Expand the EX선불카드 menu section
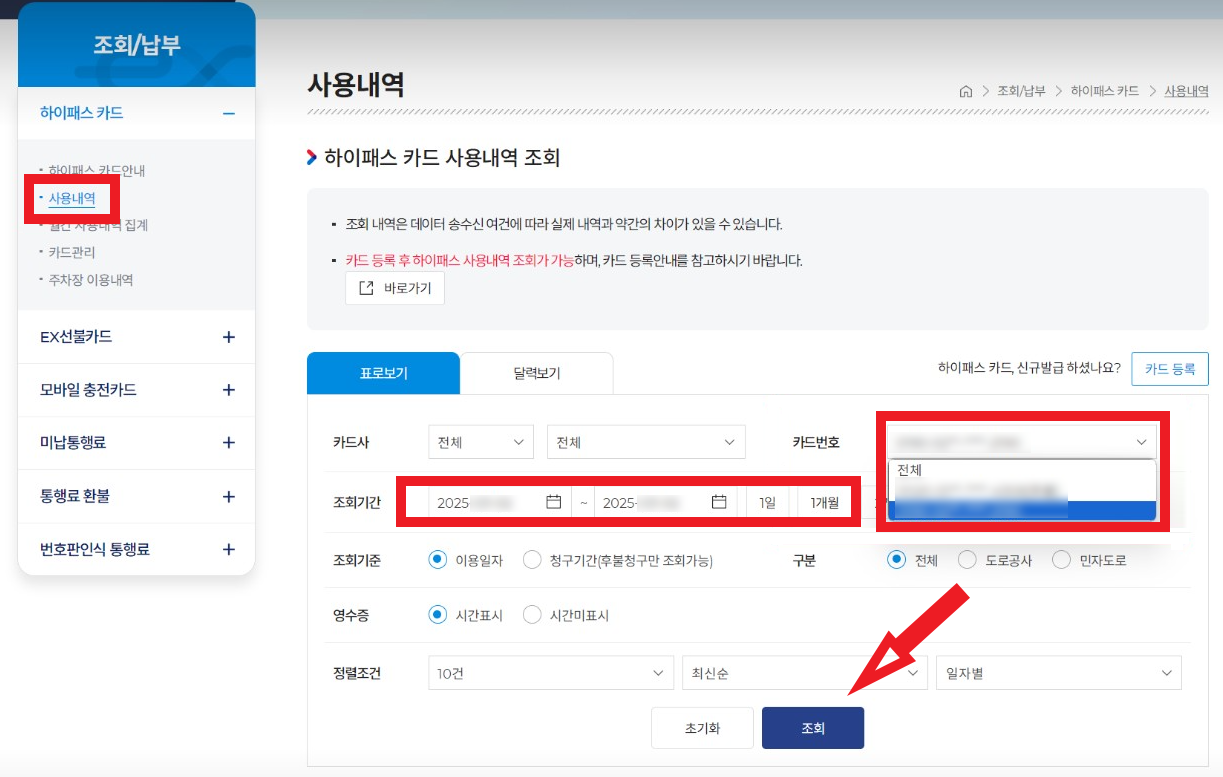1223x777 pixels. click(229, 337)
